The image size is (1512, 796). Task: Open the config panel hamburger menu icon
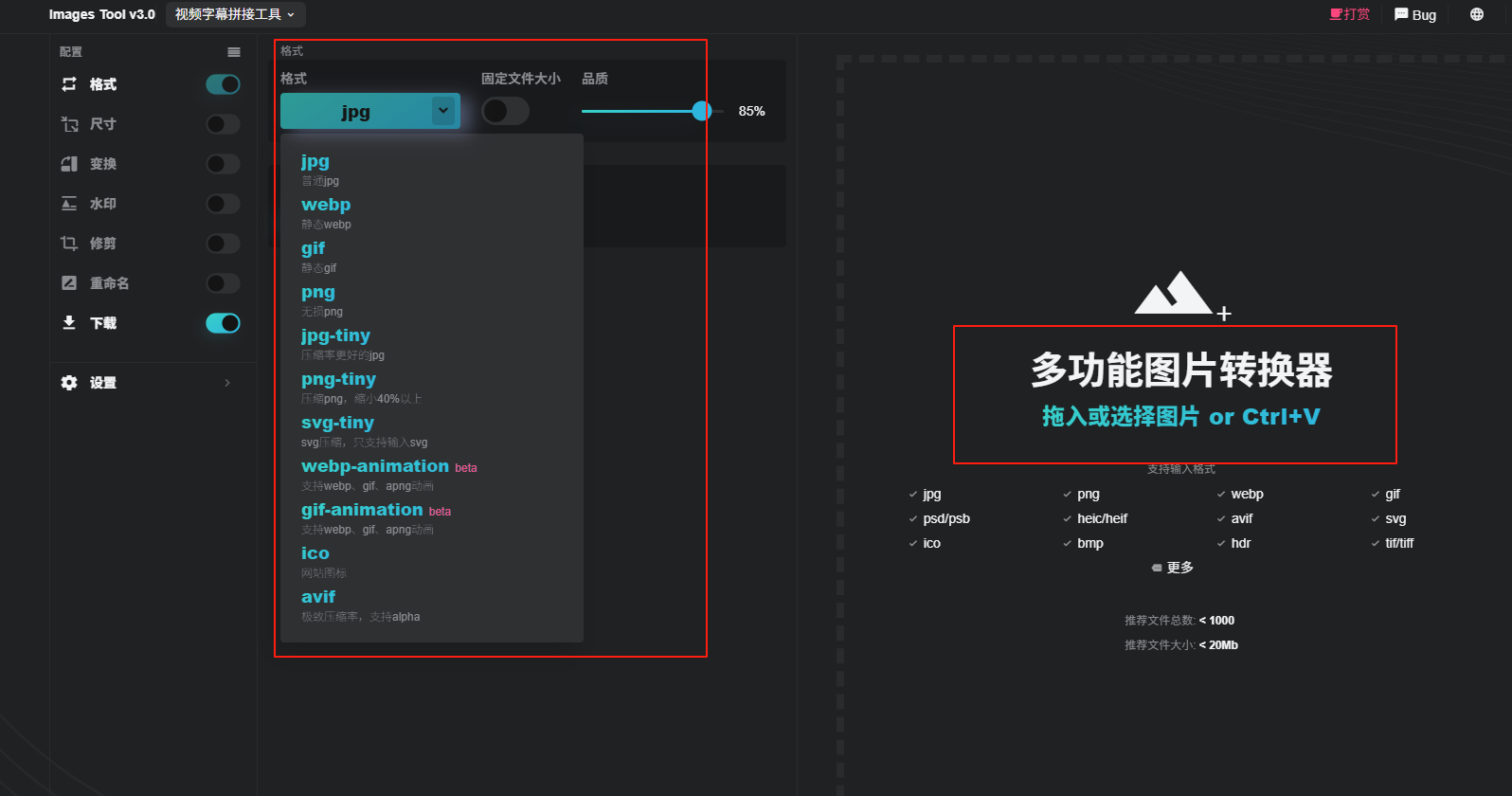coord(234,52)
